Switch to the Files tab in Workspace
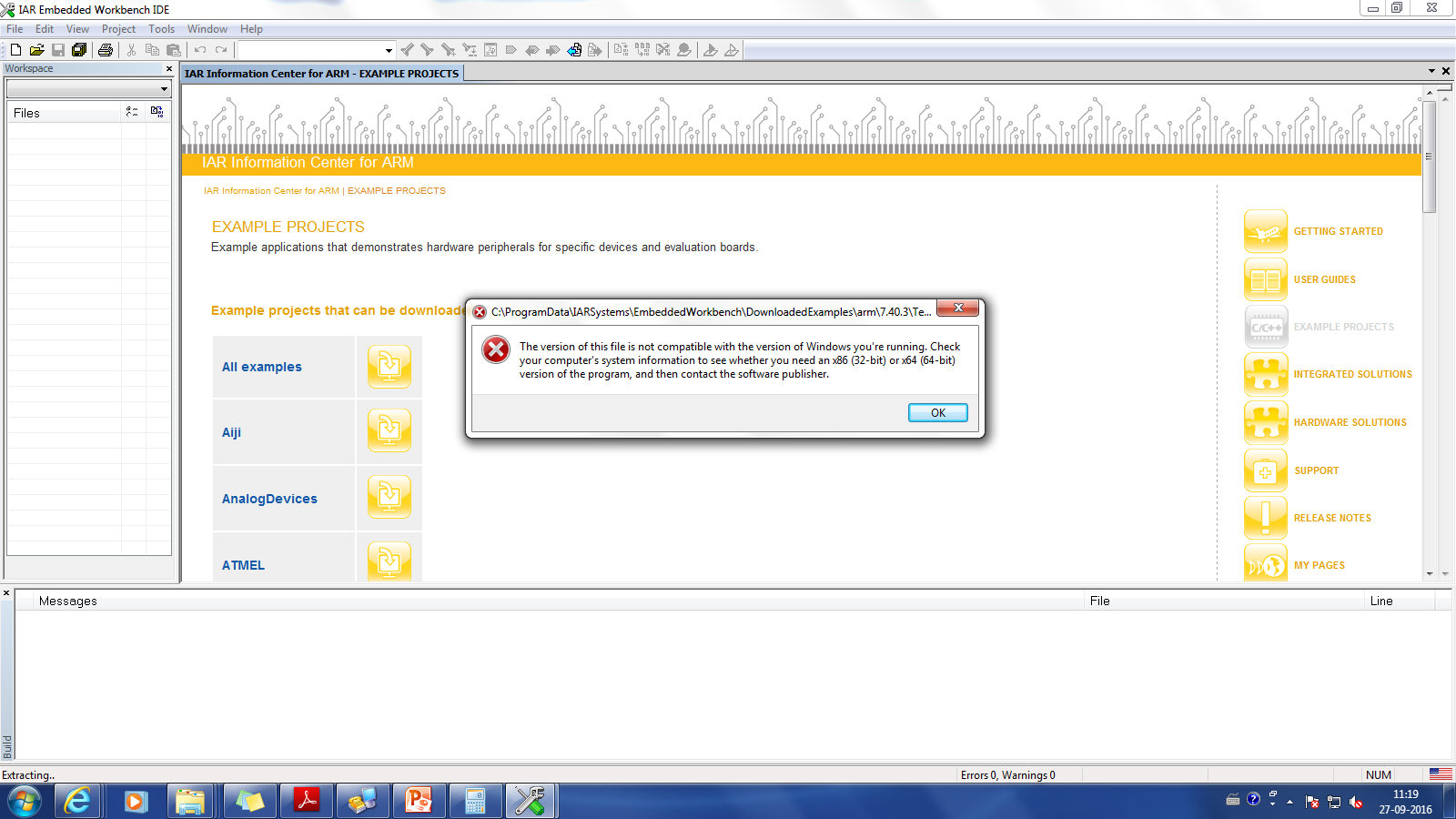This screenshot has height=819, width=1456. [x=26, y=113]
